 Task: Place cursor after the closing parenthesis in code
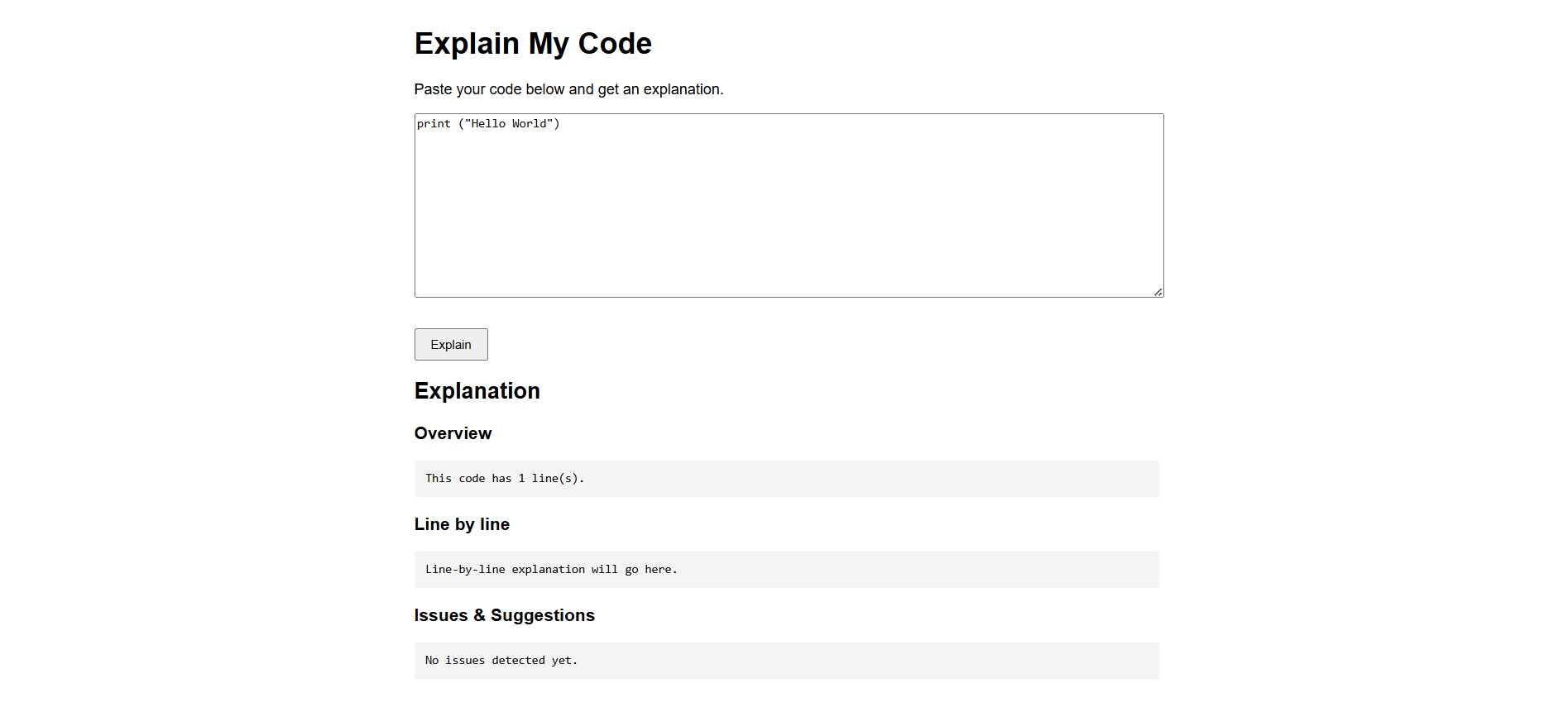pyautogui.click(x=561, y=124)
